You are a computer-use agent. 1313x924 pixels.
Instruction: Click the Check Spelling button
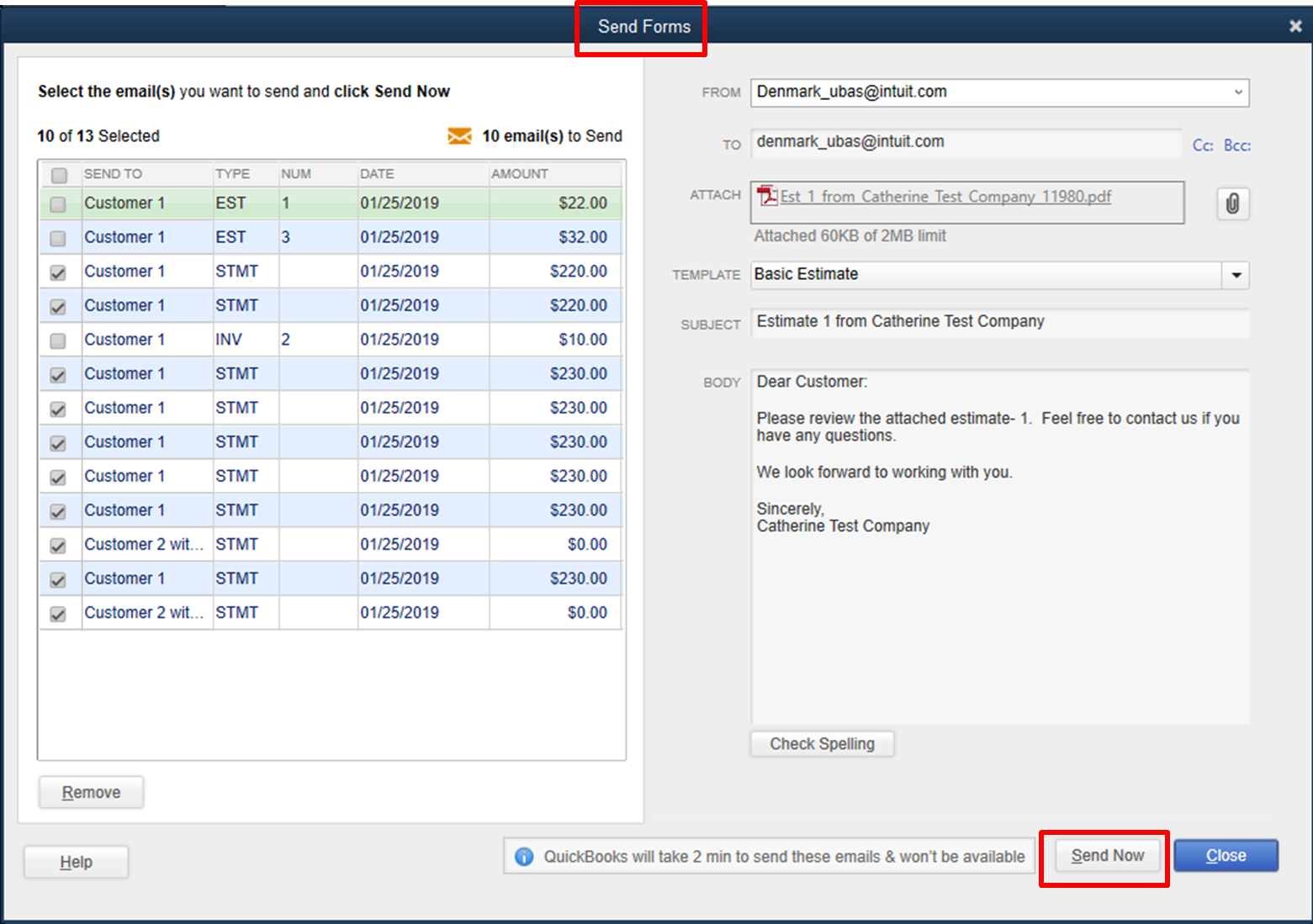[x=822, y=743]
